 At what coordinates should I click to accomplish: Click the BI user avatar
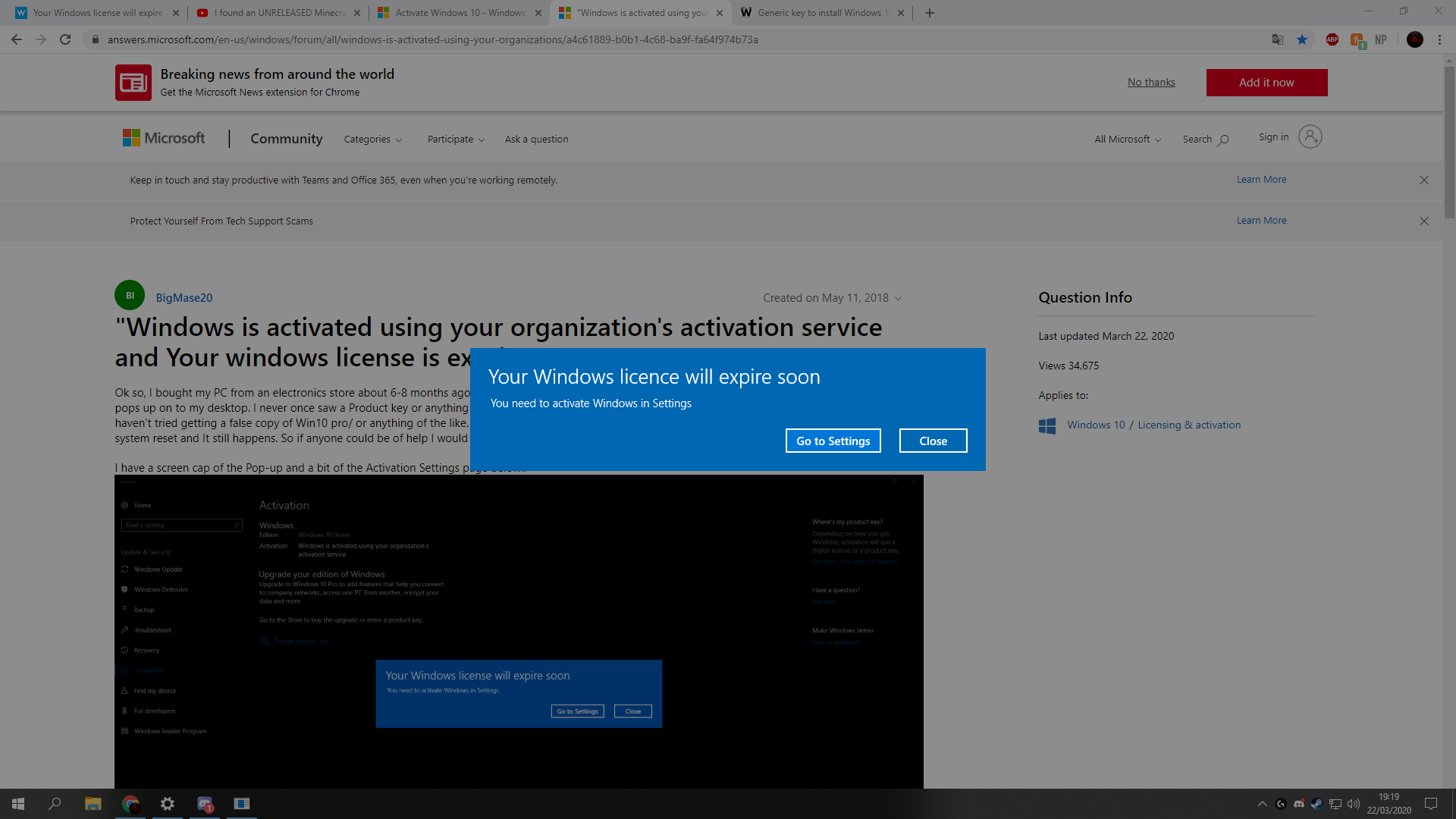coord(130,296)
